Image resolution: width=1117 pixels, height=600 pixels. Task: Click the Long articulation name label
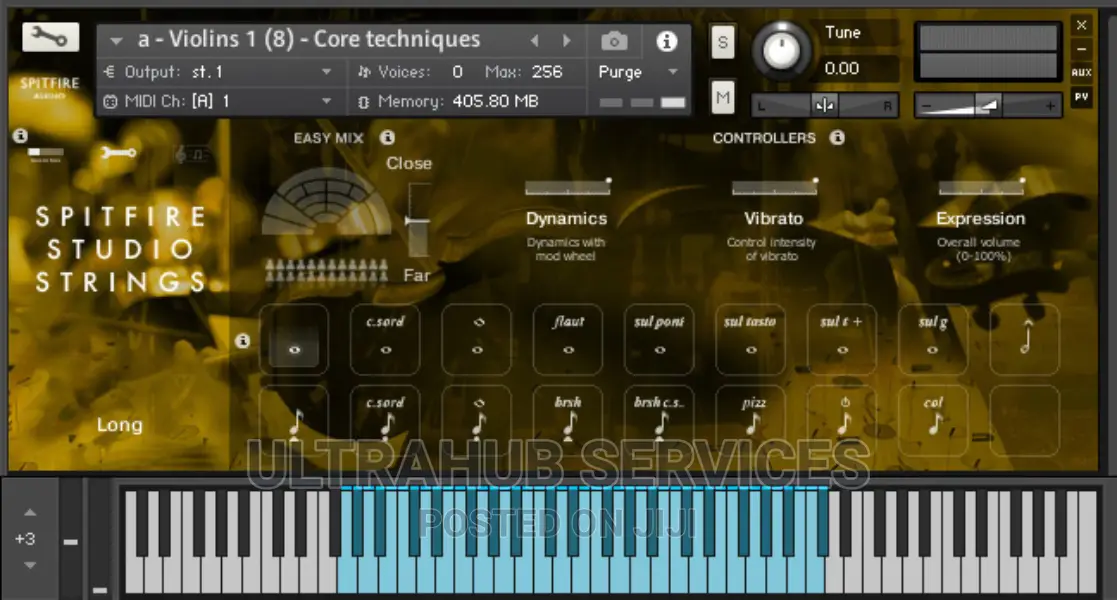[x=120, y=425]
